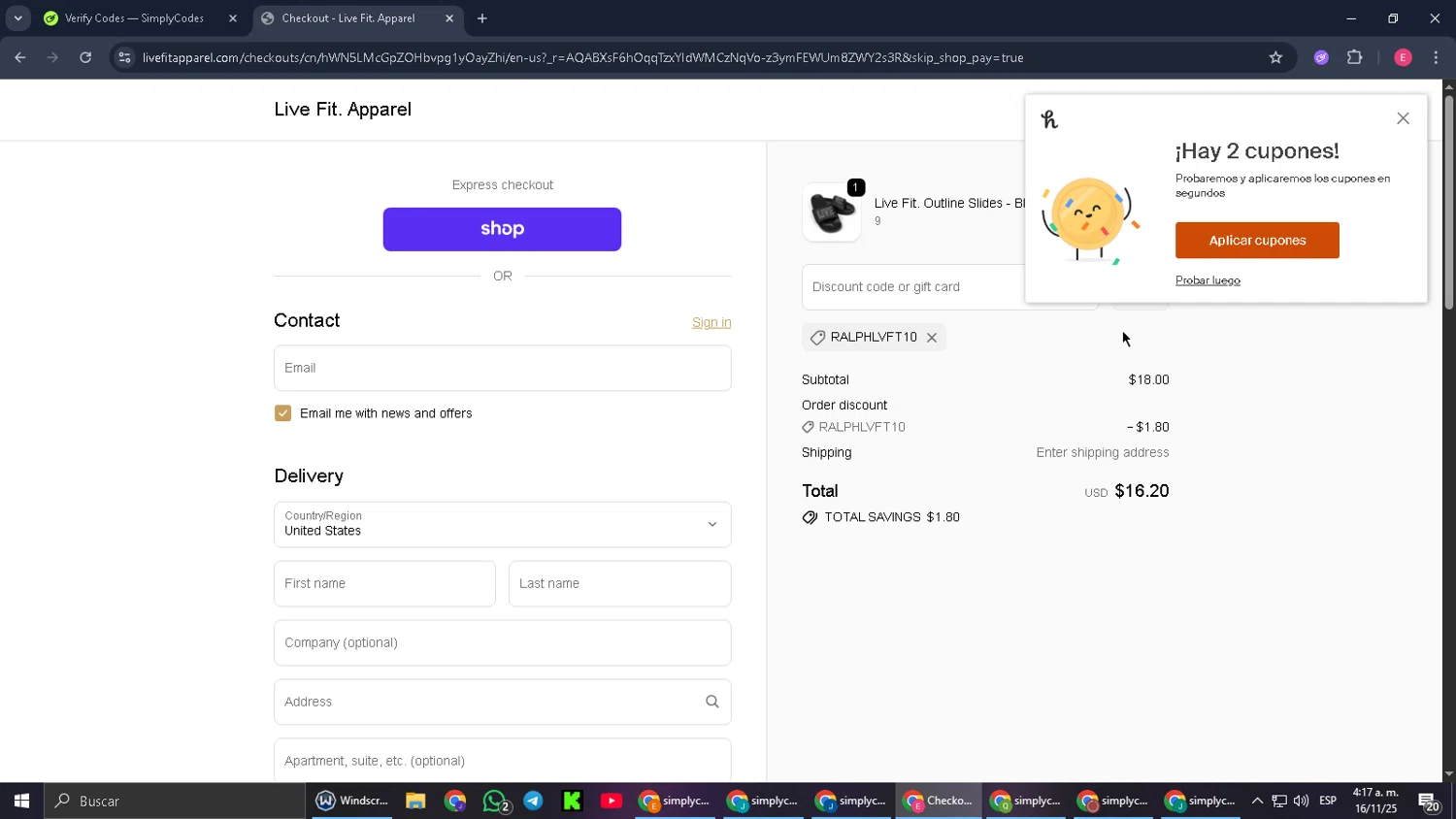The image size is (1456, 819).
Task: Click the ESP language indicator
Action: [x=1328, y=801]
